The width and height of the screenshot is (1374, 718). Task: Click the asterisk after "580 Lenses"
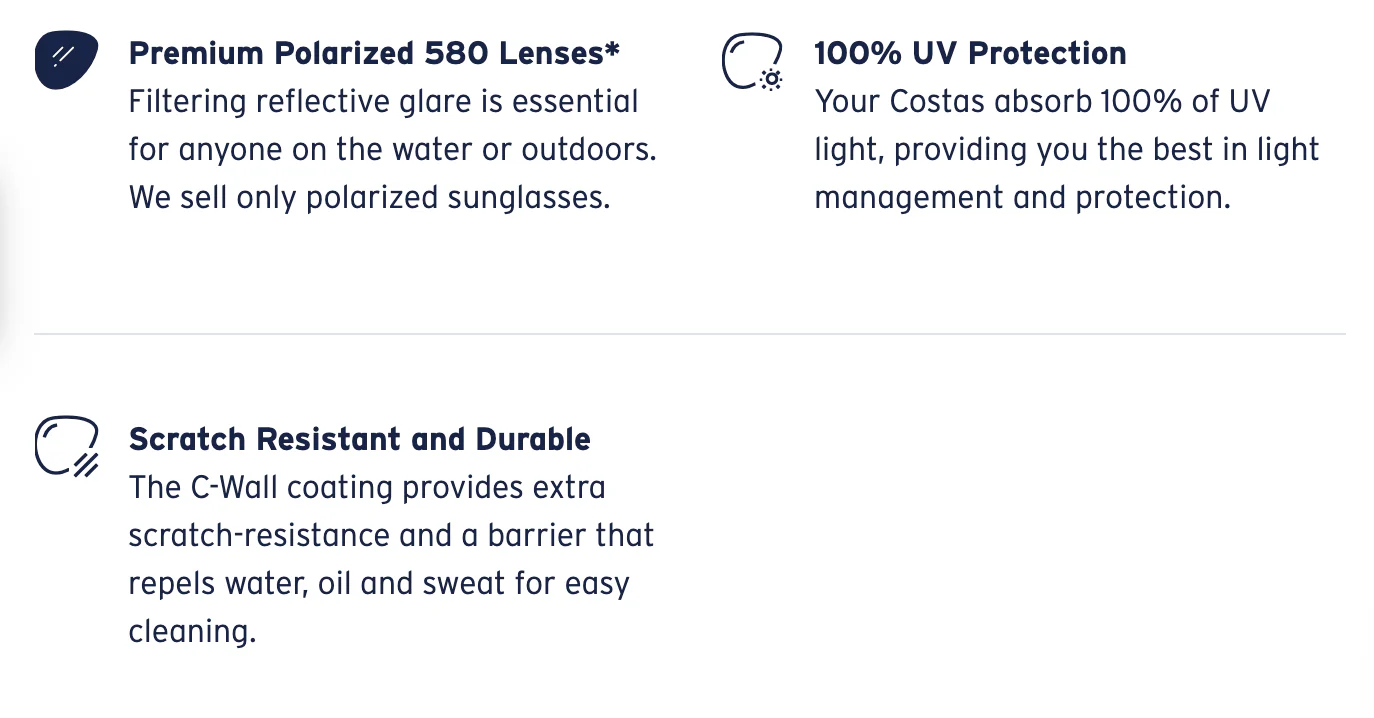pos(611,48)
